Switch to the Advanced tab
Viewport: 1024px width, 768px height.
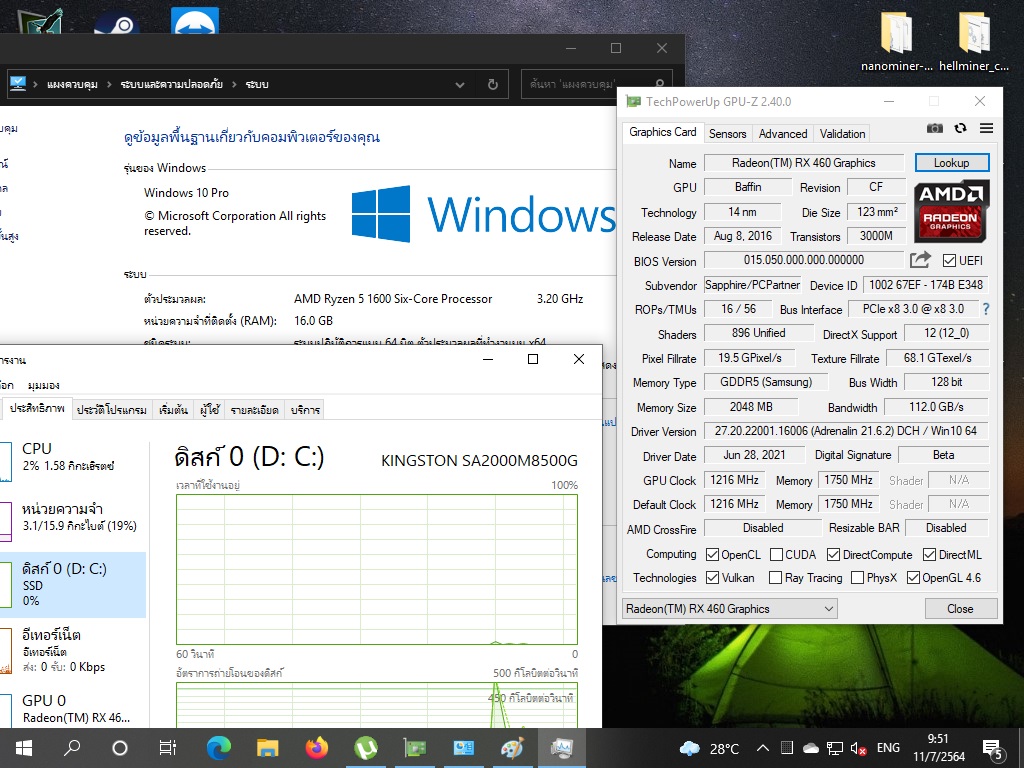[x=783, y=134]
